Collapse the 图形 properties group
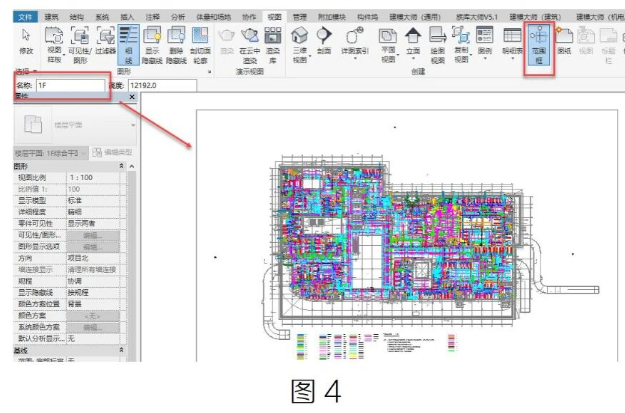Screen dimensions: 625x413 click(x=122, y=166)
